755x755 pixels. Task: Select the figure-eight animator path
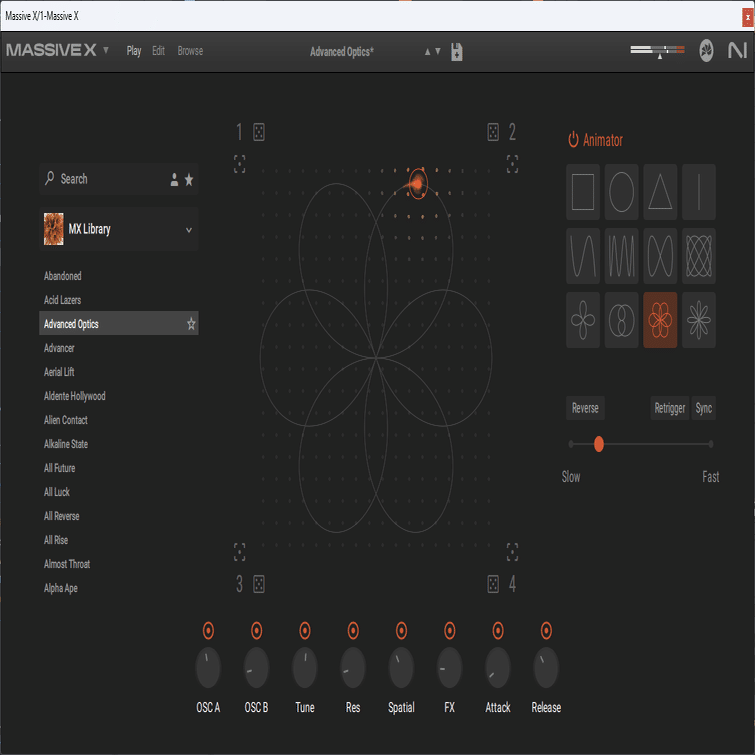click(x=660, y=256)
